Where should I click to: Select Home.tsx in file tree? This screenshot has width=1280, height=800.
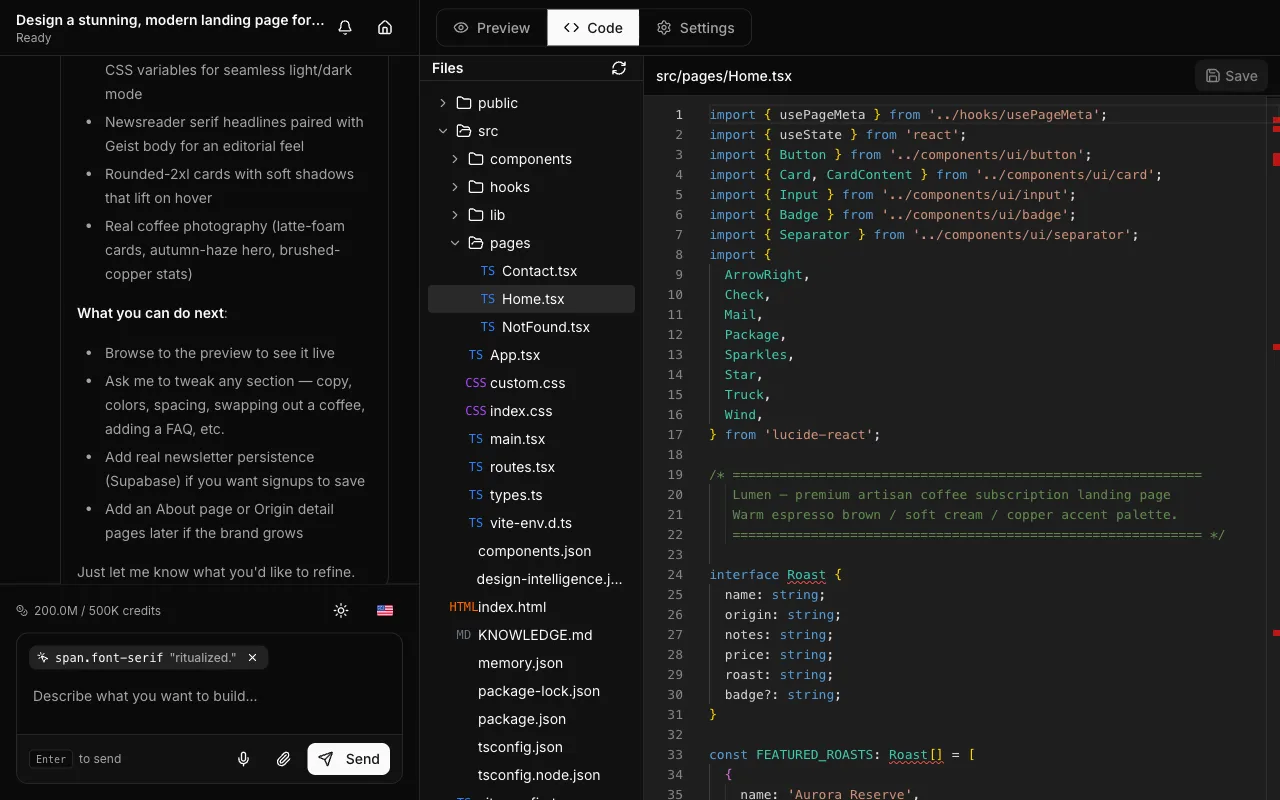tap(531, 299)
